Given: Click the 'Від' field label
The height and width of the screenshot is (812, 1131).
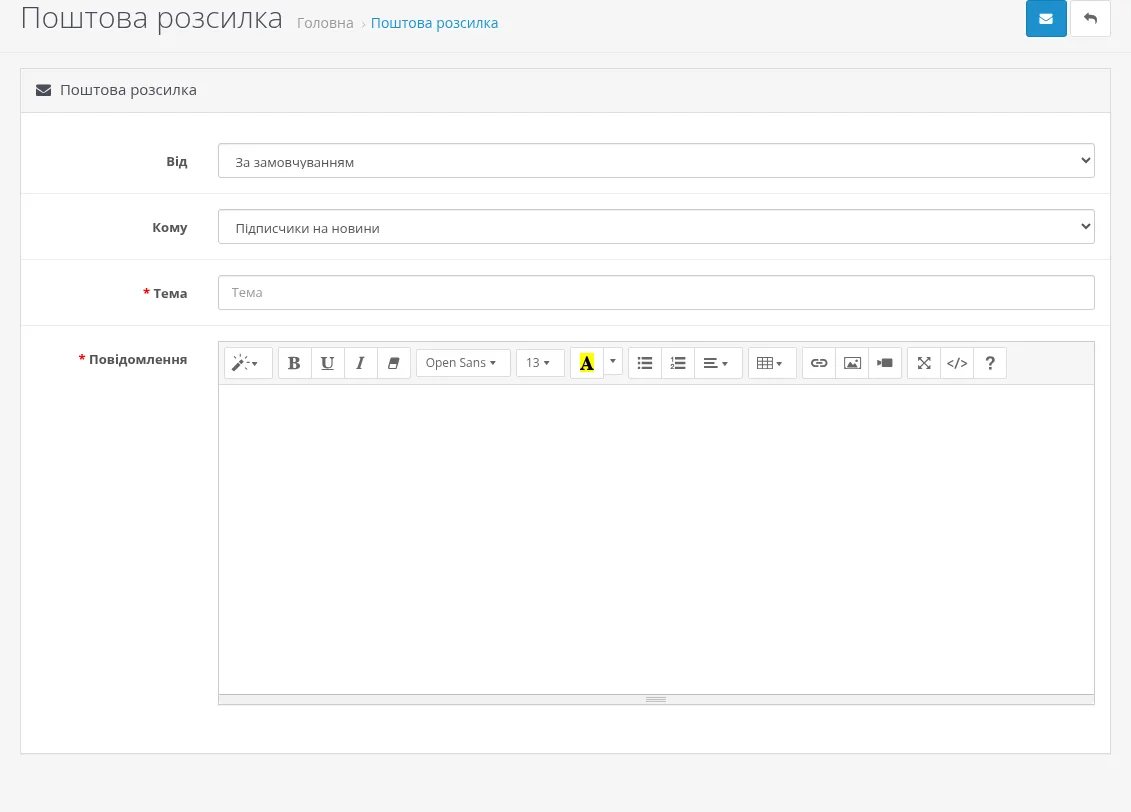Looking at the screenshot, I should (x=177, y=162).
